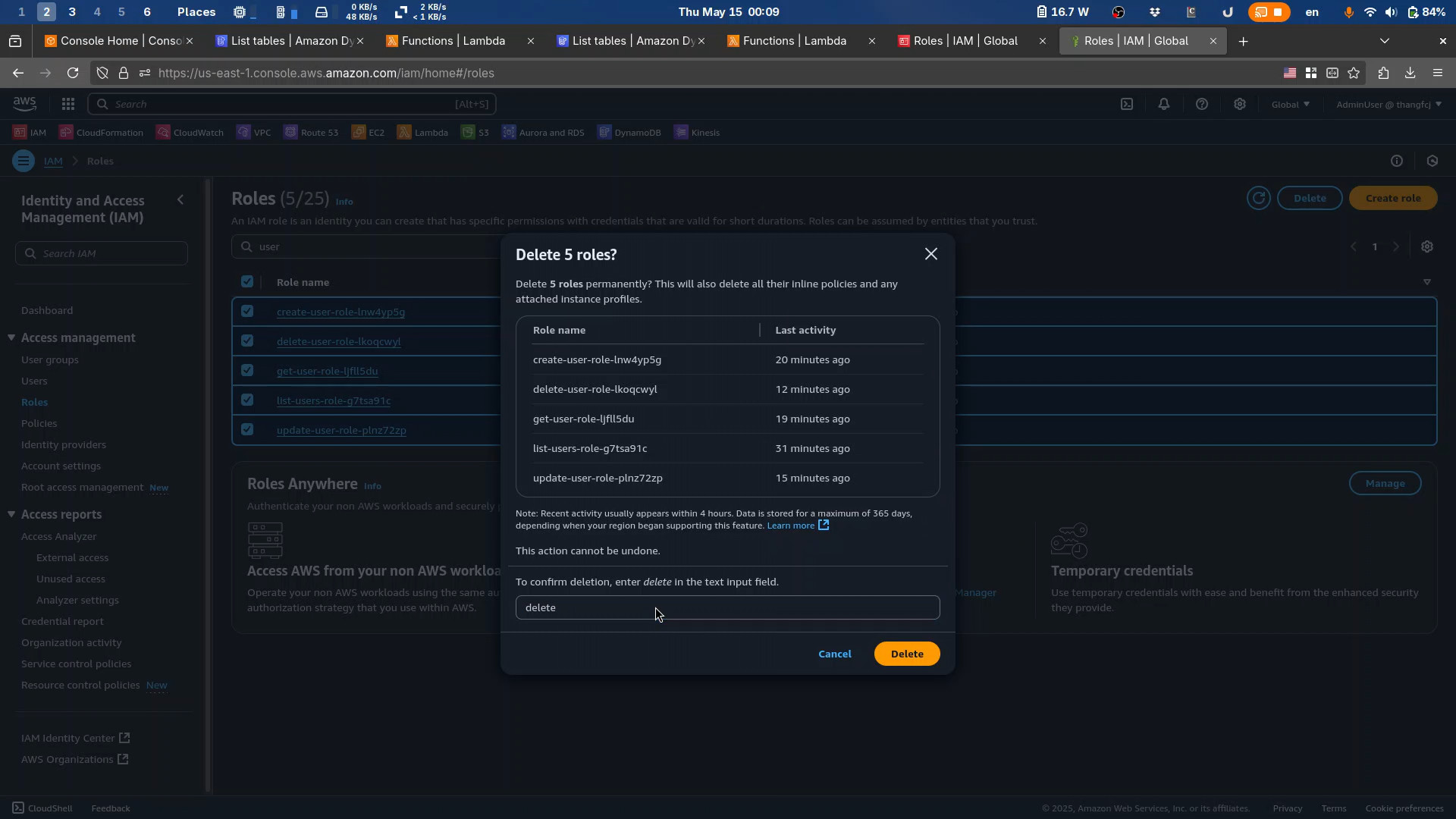1456x819 pixels.
Task: Open Identity providers in the sidebar
Action: coord(64,444)
